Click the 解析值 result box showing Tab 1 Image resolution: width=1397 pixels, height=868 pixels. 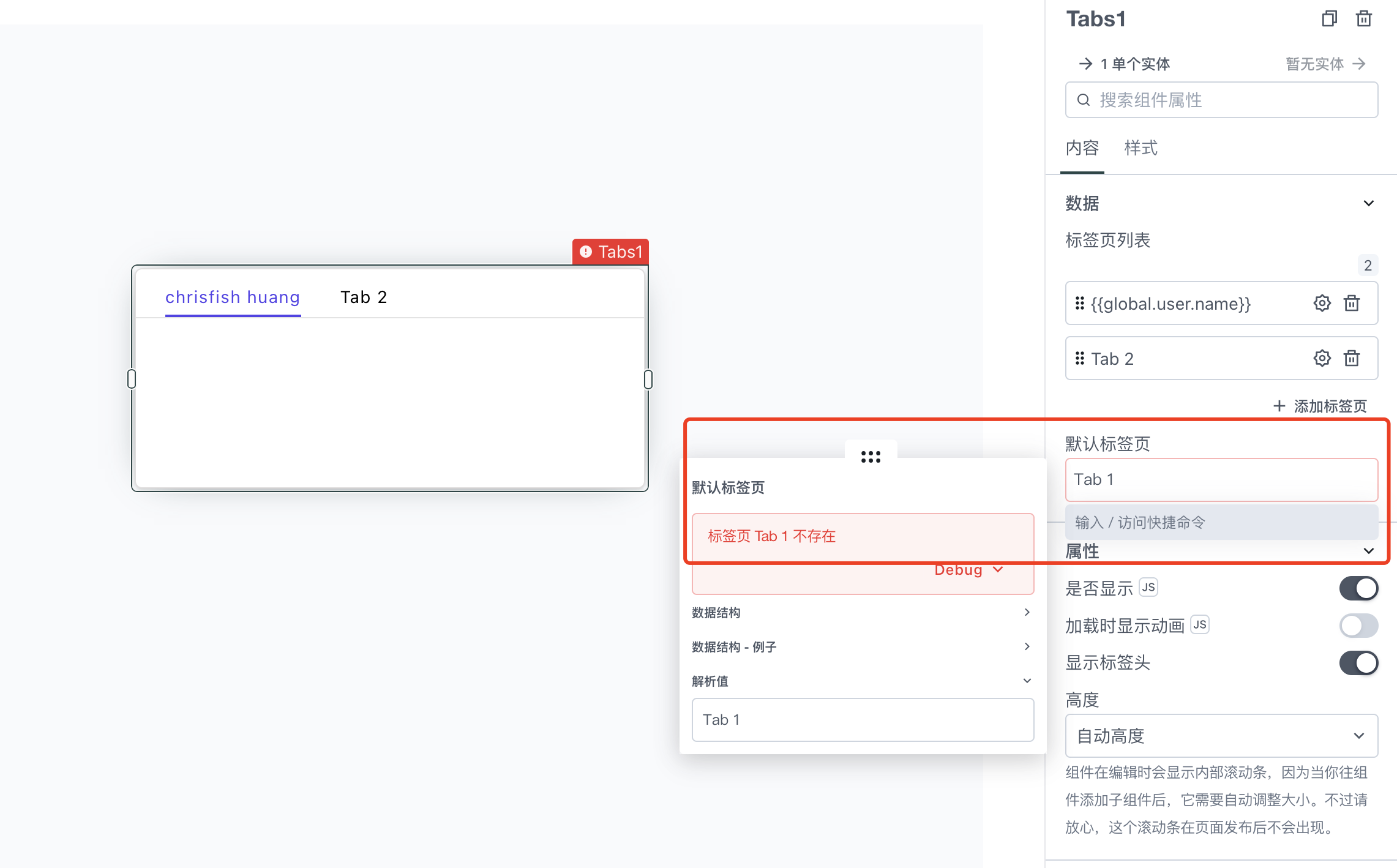point(863,720)
